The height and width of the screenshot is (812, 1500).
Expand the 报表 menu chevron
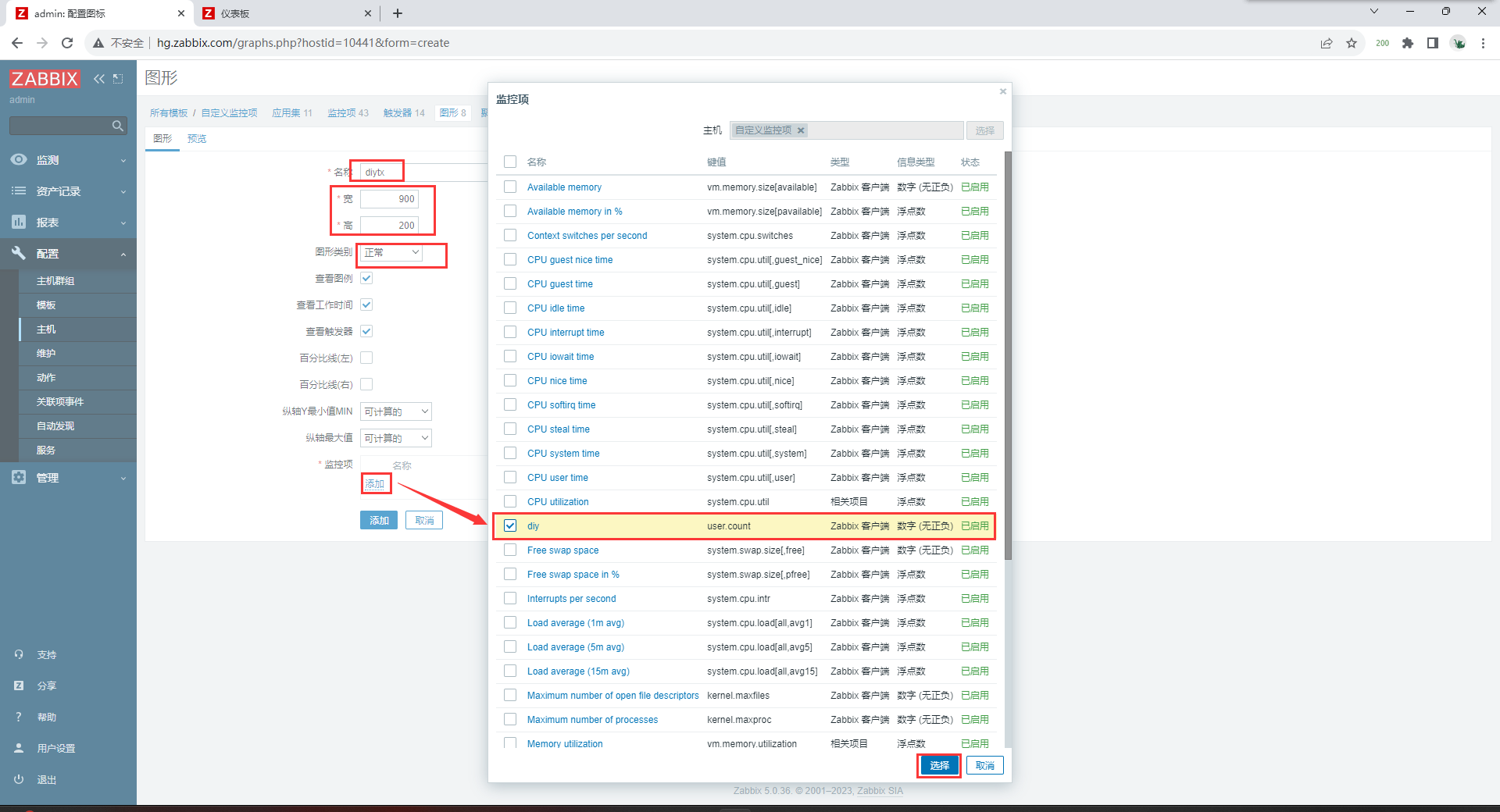pyautogui.click(x=123, y=223)
